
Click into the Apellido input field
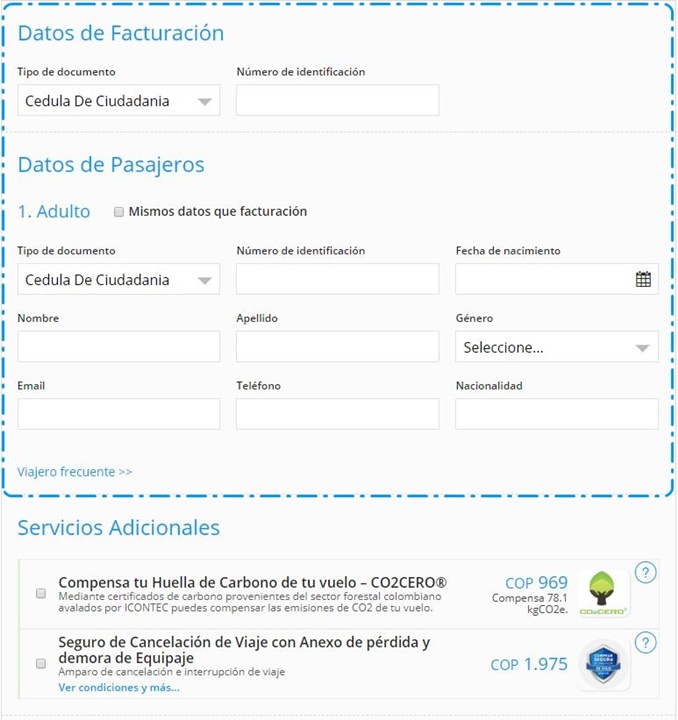click(x=337, y=347)
